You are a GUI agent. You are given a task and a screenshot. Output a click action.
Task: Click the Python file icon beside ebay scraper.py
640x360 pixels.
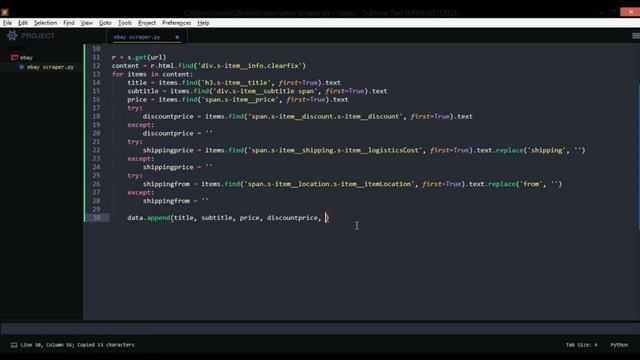point(22,67)
